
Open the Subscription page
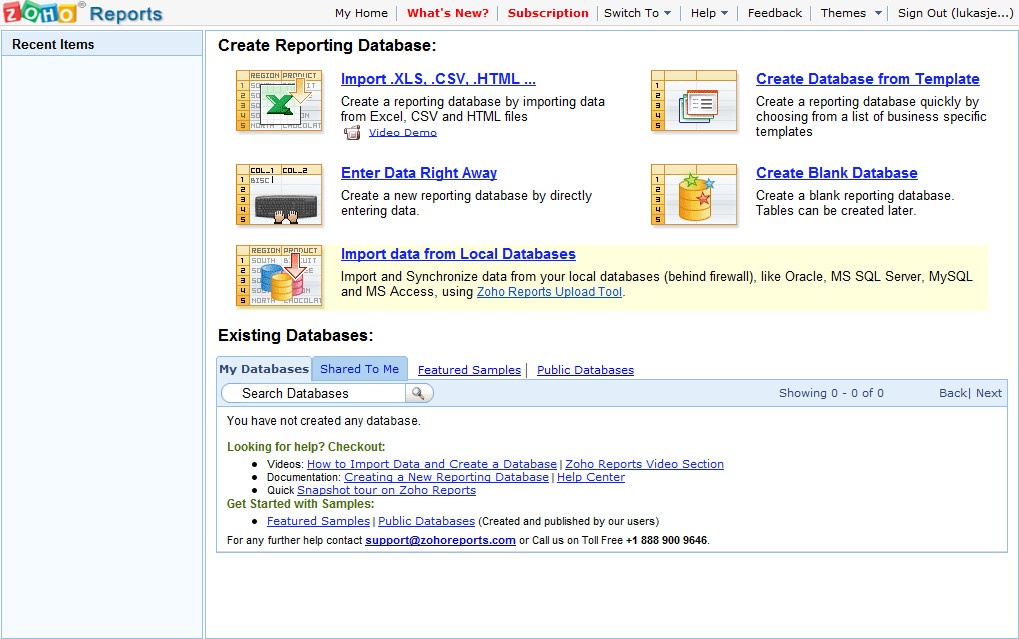pos(548,13)
